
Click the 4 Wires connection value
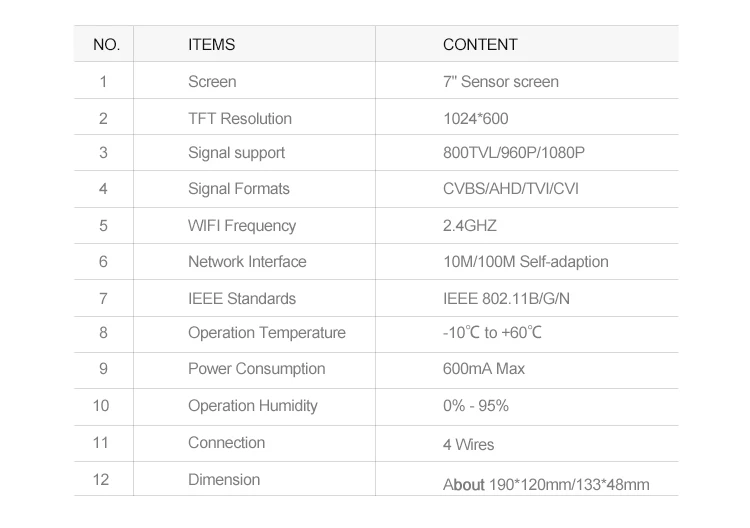coord(468,444)
